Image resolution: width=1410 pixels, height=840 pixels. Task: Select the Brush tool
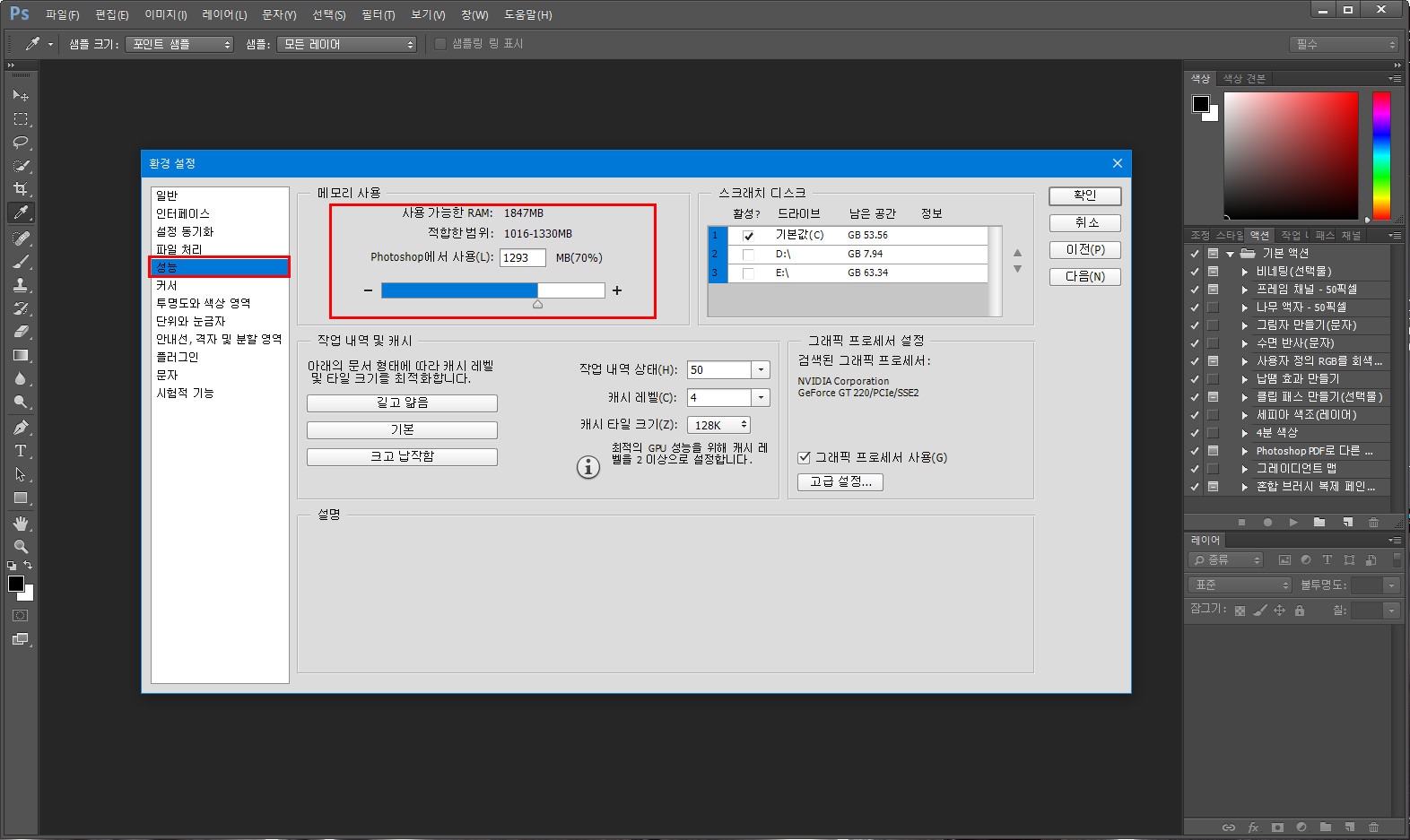click(x=21, y=262)
